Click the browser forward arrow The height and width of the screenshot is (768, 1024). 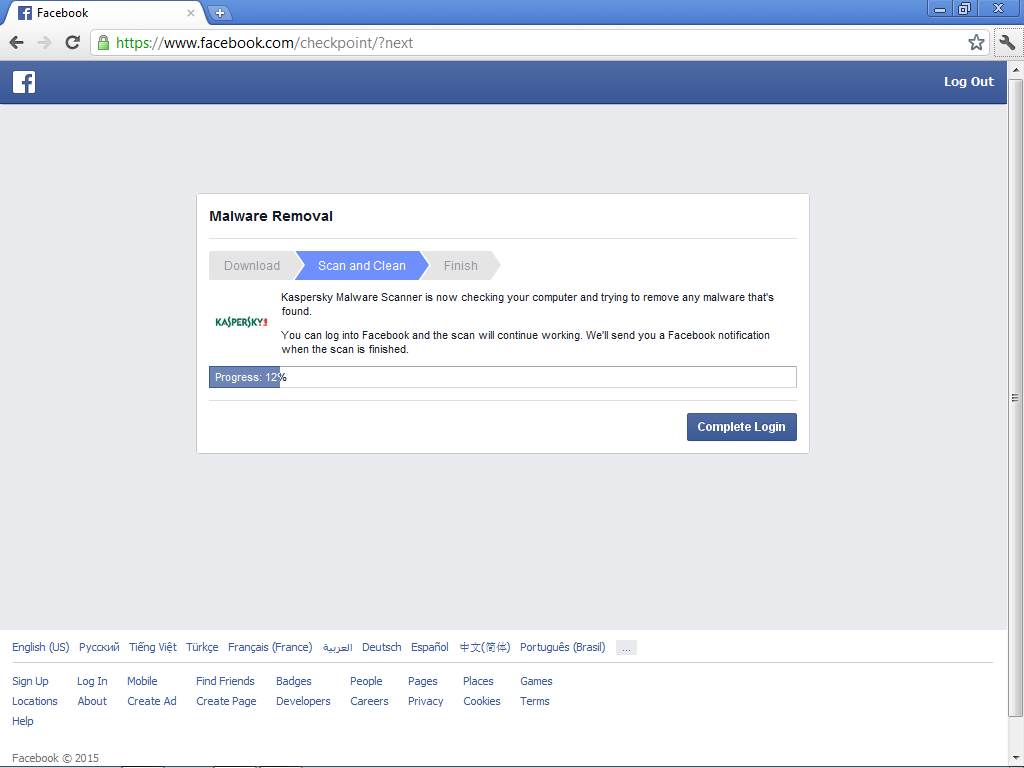(x=44, y=43)
